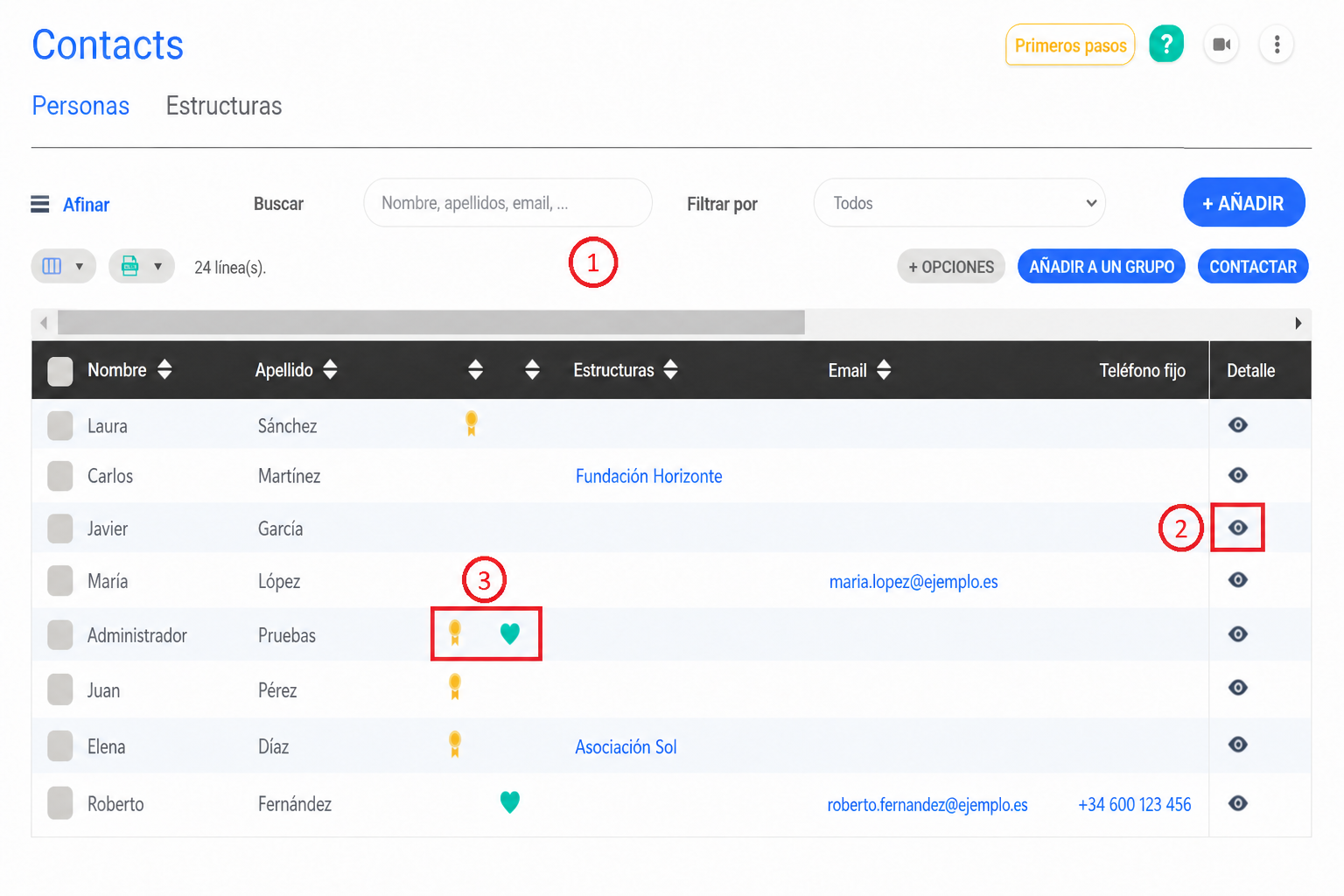Sort by the medal column arrows

[475, 369]
